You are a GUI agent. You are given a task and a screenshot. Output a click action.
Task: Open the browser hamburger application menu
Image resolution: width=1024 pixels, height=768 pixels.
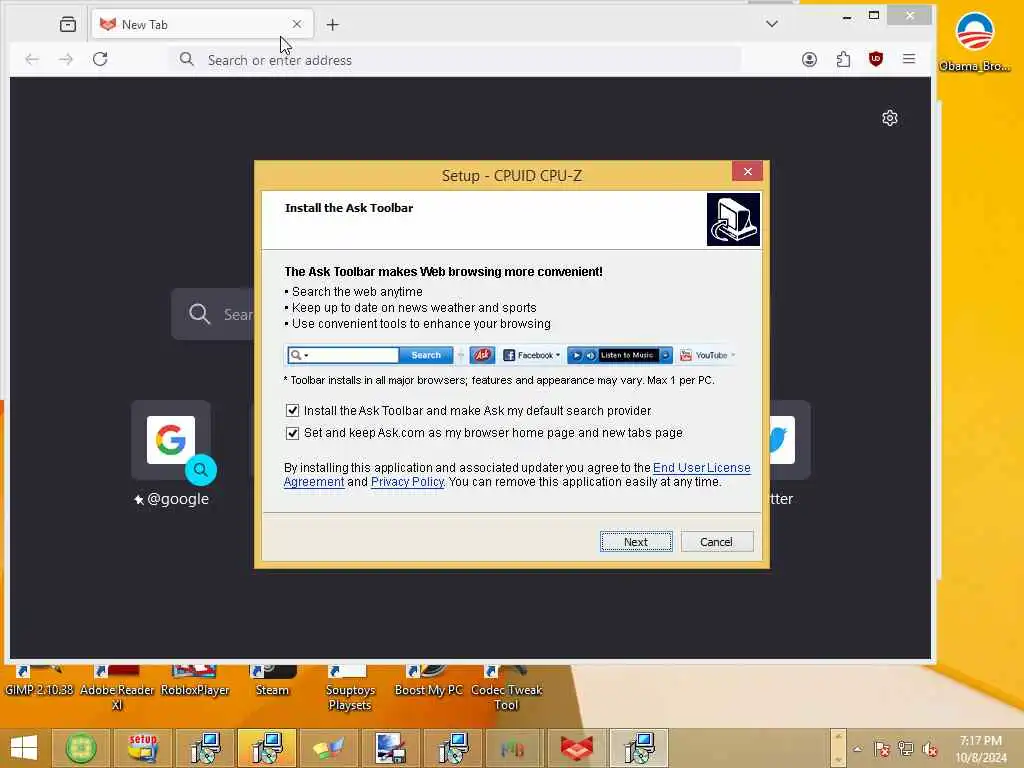[x=909, y=59]
